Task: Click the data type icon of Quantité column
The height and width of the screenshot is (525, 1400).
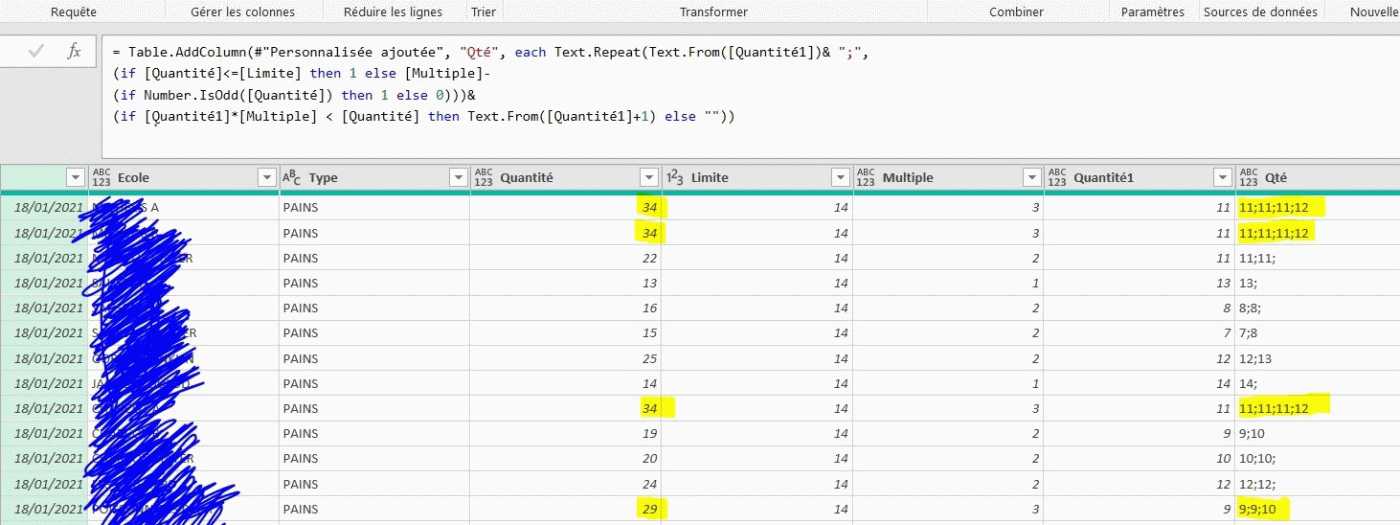Action: pyautogui.click(x=483, y=177)
